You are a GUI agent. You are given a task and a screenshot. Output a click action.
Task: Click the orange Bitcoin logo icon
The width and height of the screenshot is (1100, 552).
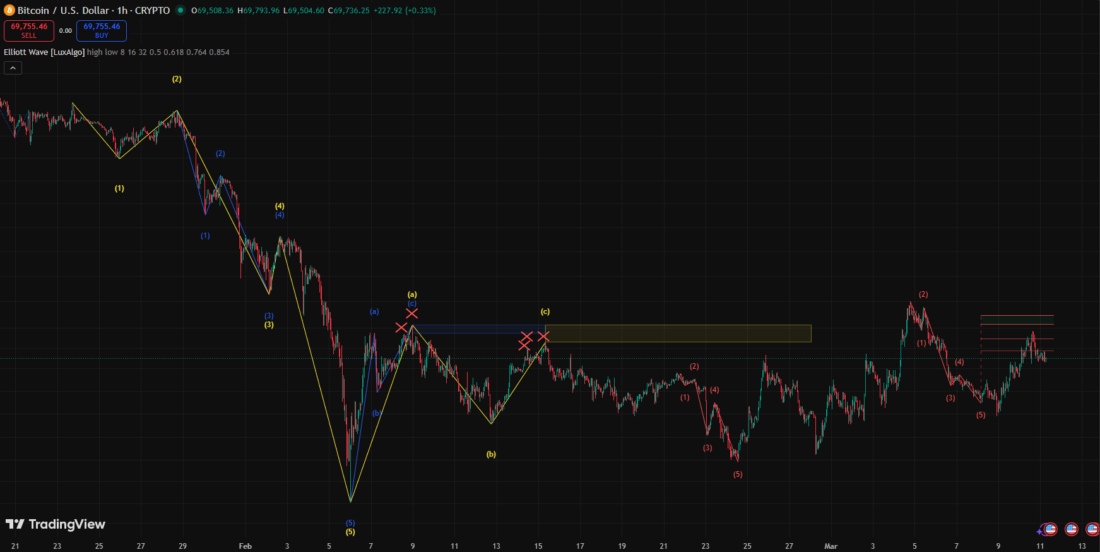coord(8,11)
